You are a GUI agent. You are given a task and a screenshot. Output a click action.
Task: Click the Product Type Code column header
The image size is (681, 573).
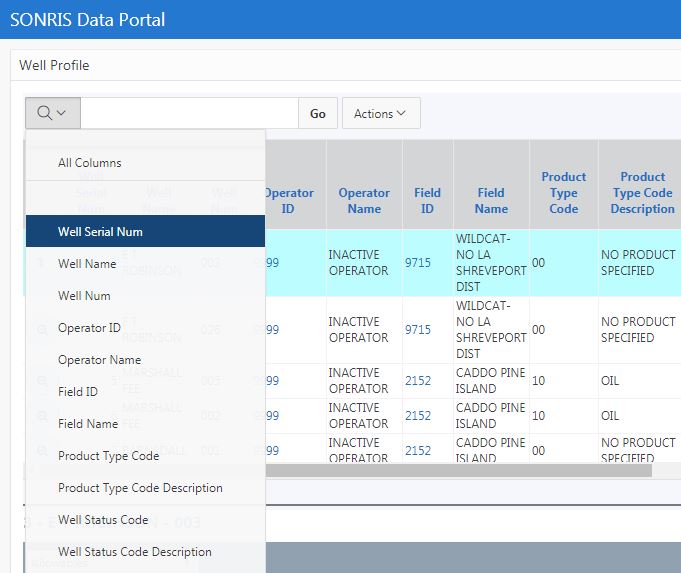pyautogui.click(x=563, y=193)
